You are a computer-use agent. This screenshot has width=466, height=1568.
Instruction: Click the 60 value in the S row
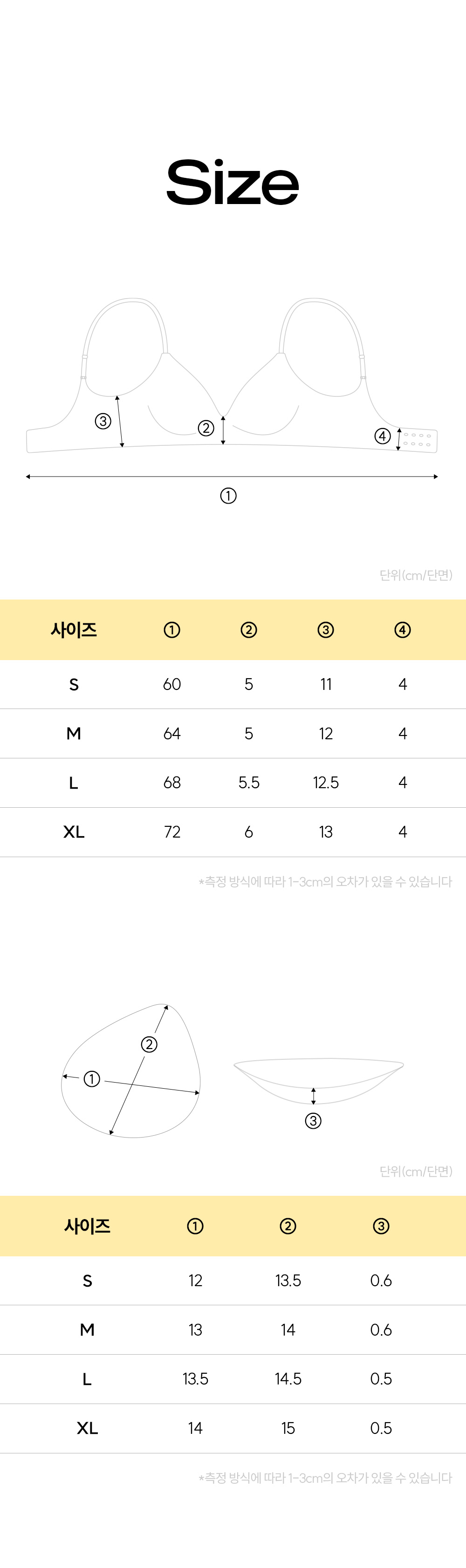pyautogui.click(x=172, y=684)
